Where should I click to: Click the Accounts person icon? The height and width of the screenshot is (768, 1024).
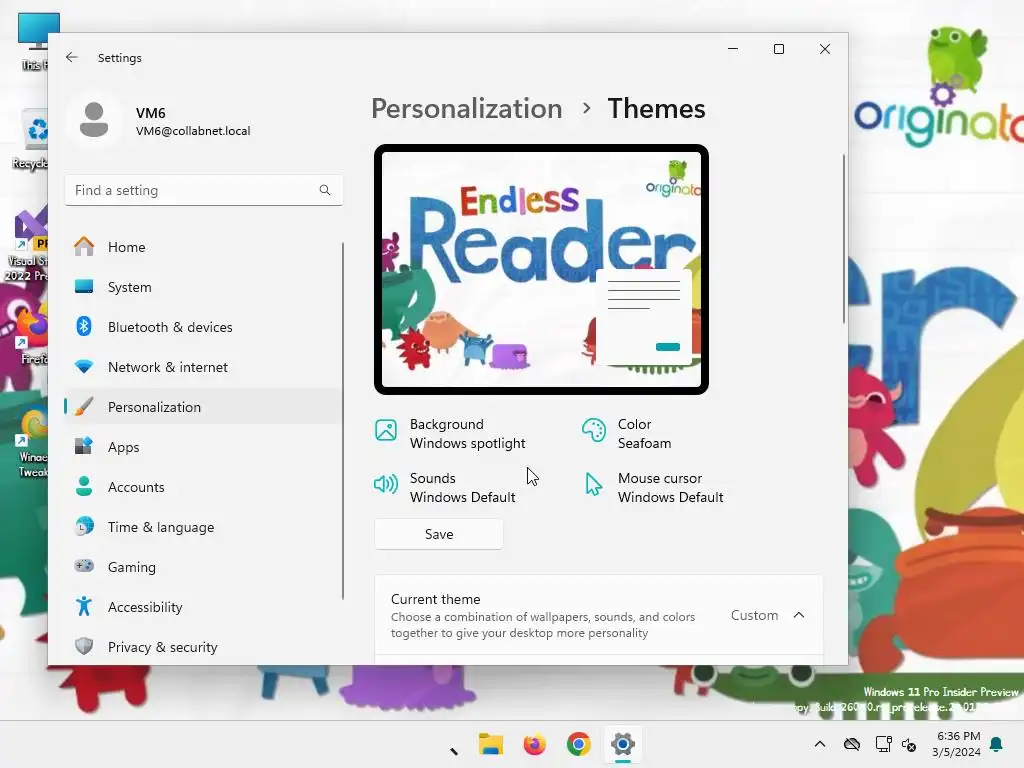[84, 487]
